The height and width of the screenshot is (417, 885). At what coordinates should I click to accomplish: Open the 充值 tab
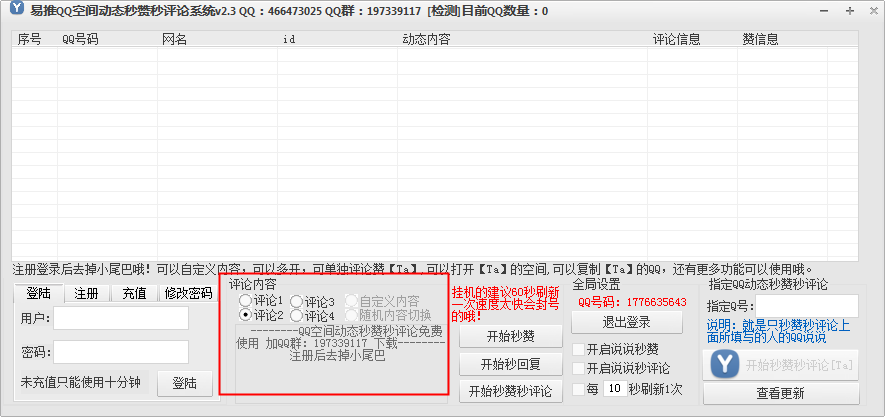(x=134, y=293)
